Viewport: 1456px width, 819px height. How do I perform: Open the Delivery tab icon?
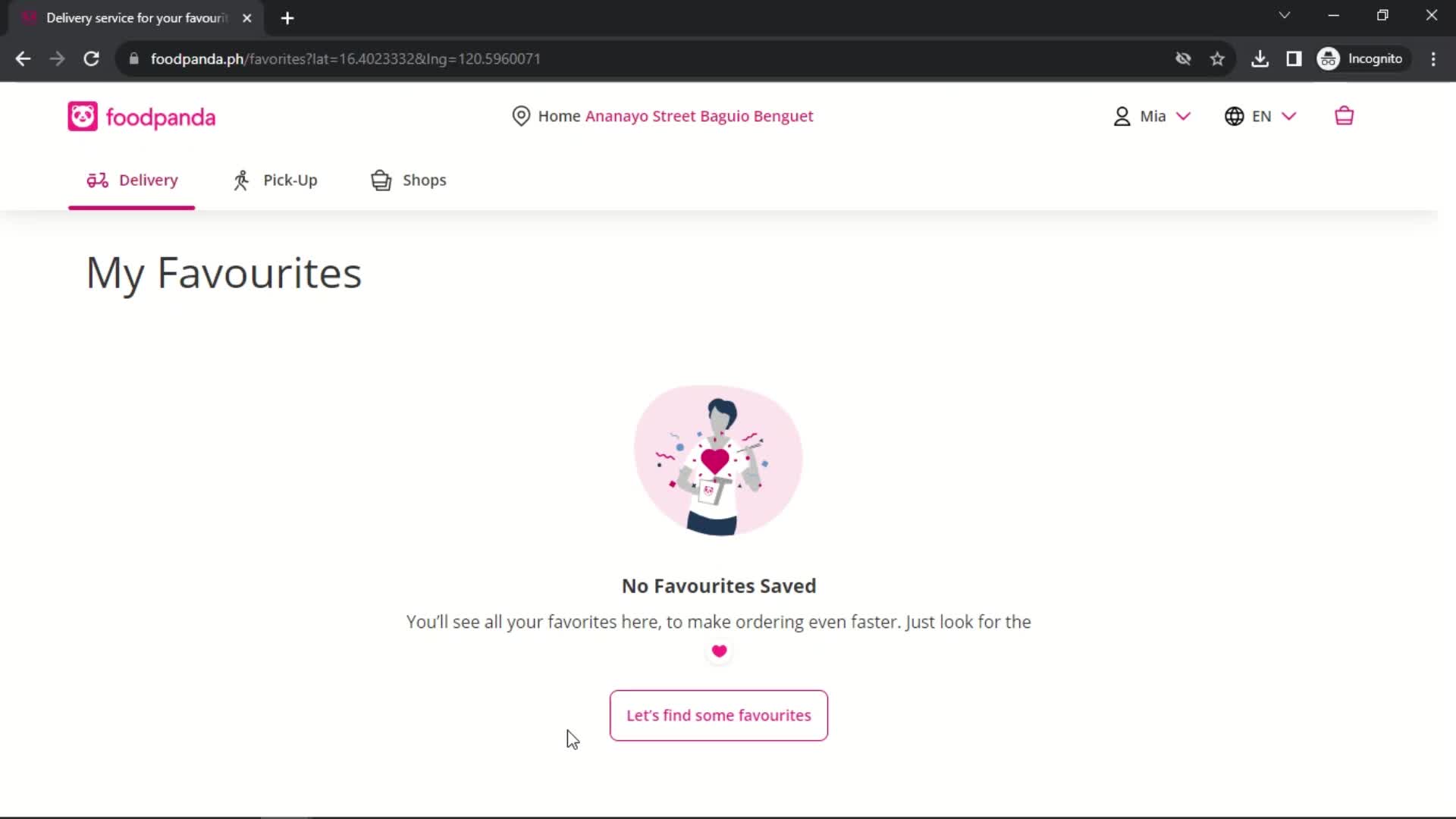(x=97, y=179)
